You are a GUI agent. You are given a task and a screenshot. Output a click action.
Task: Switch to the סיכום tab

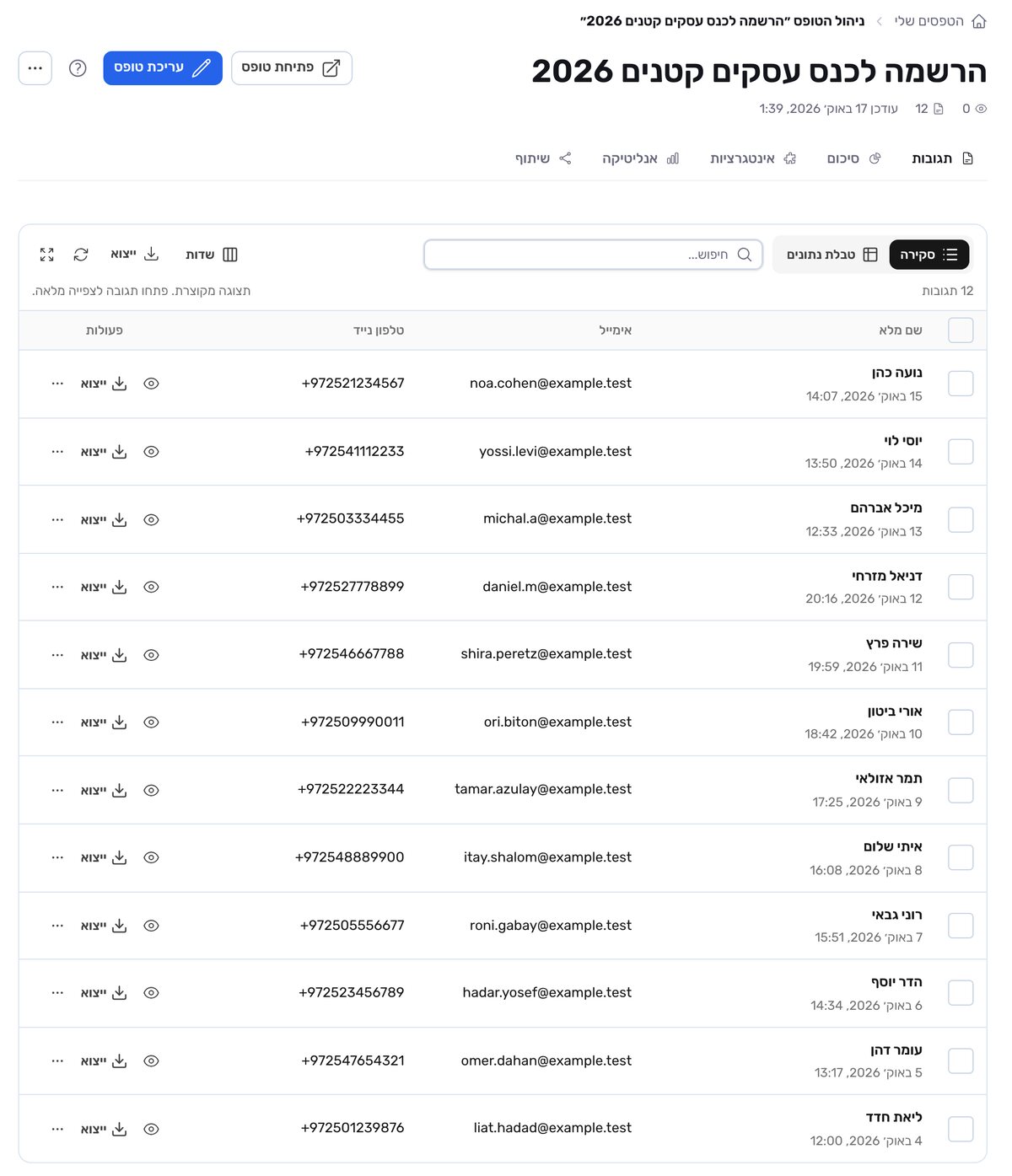[853, 158]
